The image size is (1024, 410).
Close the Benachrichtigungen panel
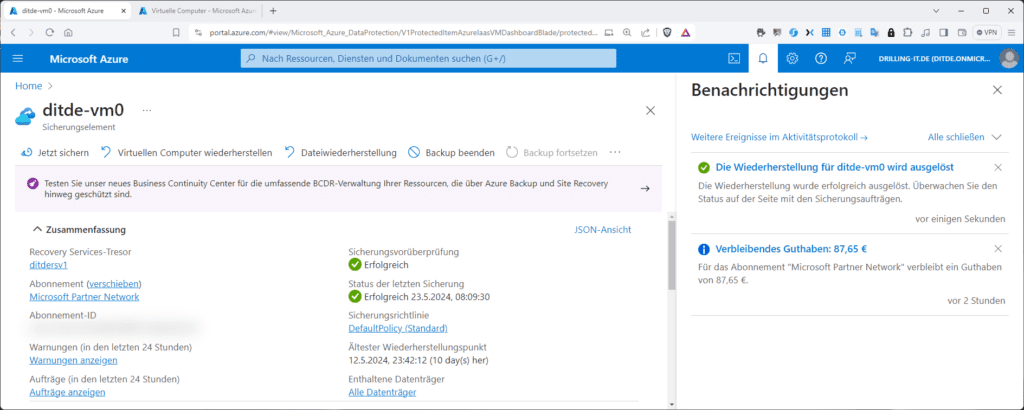(x=997, y=90)
